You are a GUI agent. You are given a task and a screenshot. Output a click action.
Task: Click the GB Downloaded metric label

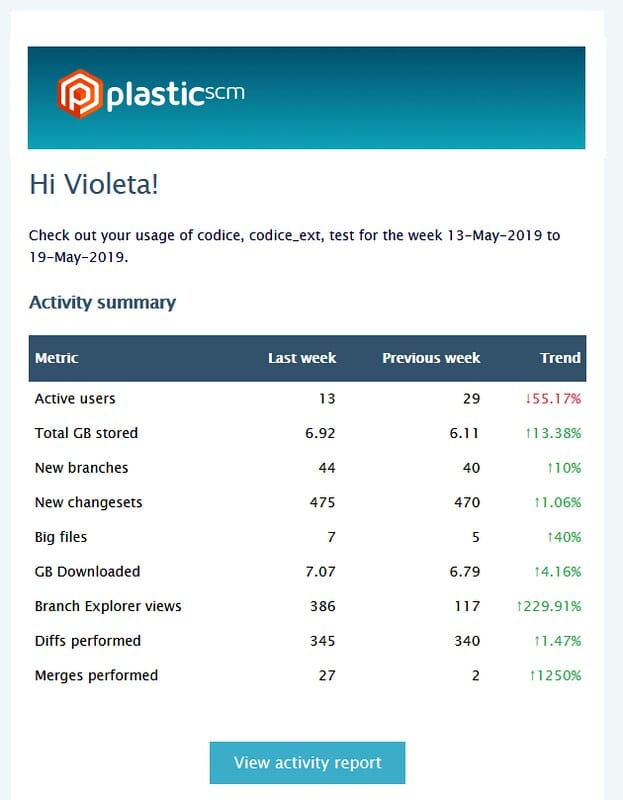[x=87, y=572]
